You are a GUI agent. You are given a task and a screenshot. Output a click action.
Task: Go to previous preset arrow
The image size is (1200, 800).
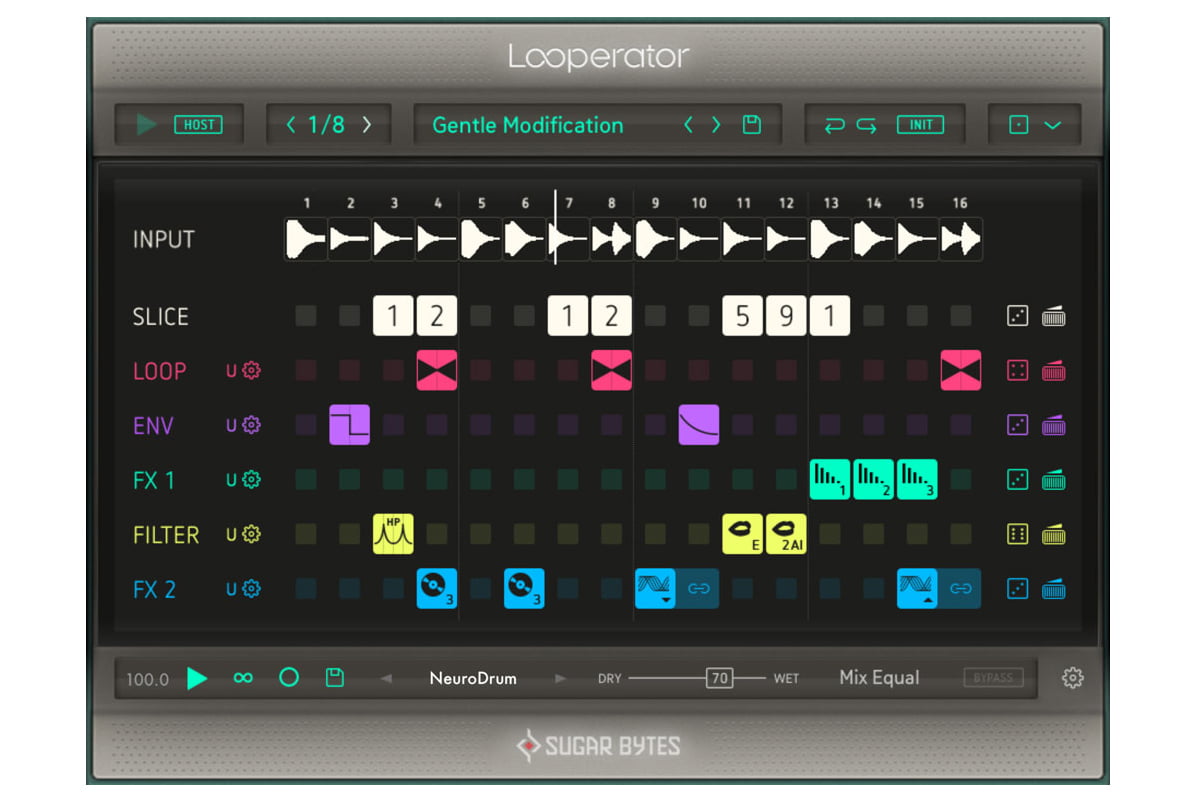687,125
